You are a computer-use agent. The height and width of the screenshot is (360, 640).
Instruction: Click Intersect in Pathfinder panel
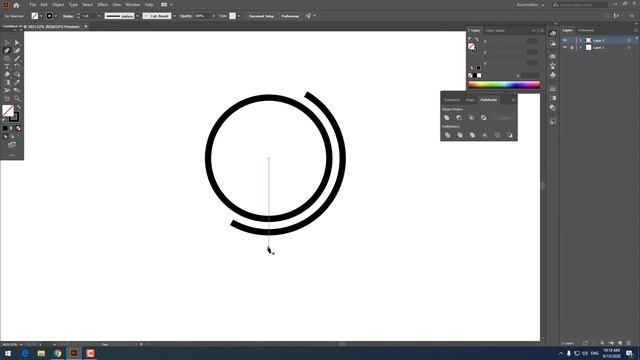coord(471,118)
